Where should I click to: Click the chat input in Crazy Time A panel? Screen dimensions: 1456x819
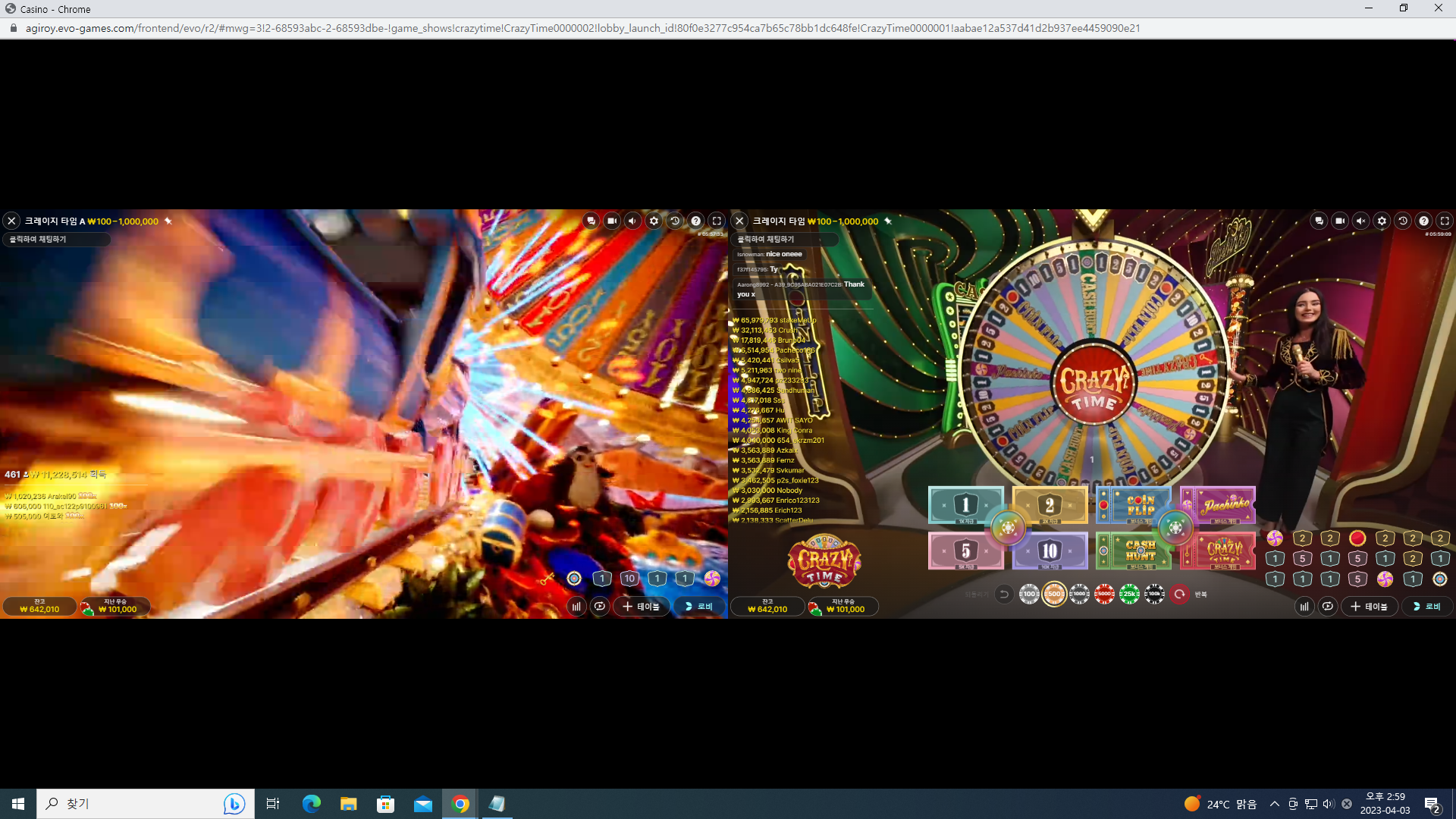[x=57, y=240]
